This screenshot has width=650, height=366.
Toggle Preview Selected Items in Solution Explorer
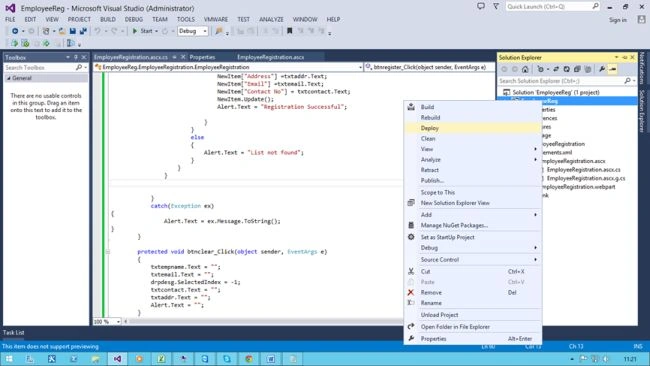(x=612, y=69)
